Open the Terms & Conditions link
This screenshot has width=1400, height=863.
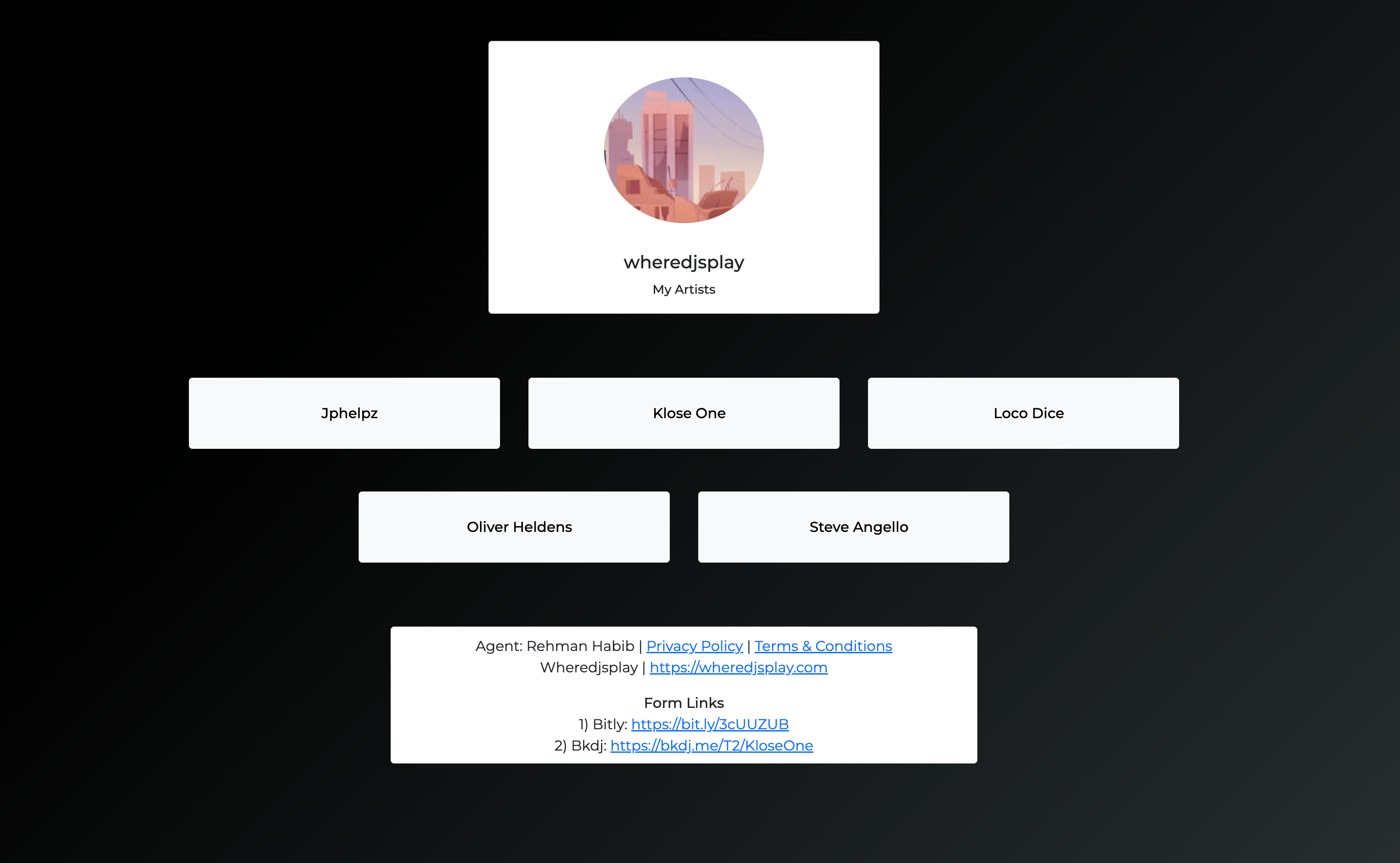coord(823,646)
